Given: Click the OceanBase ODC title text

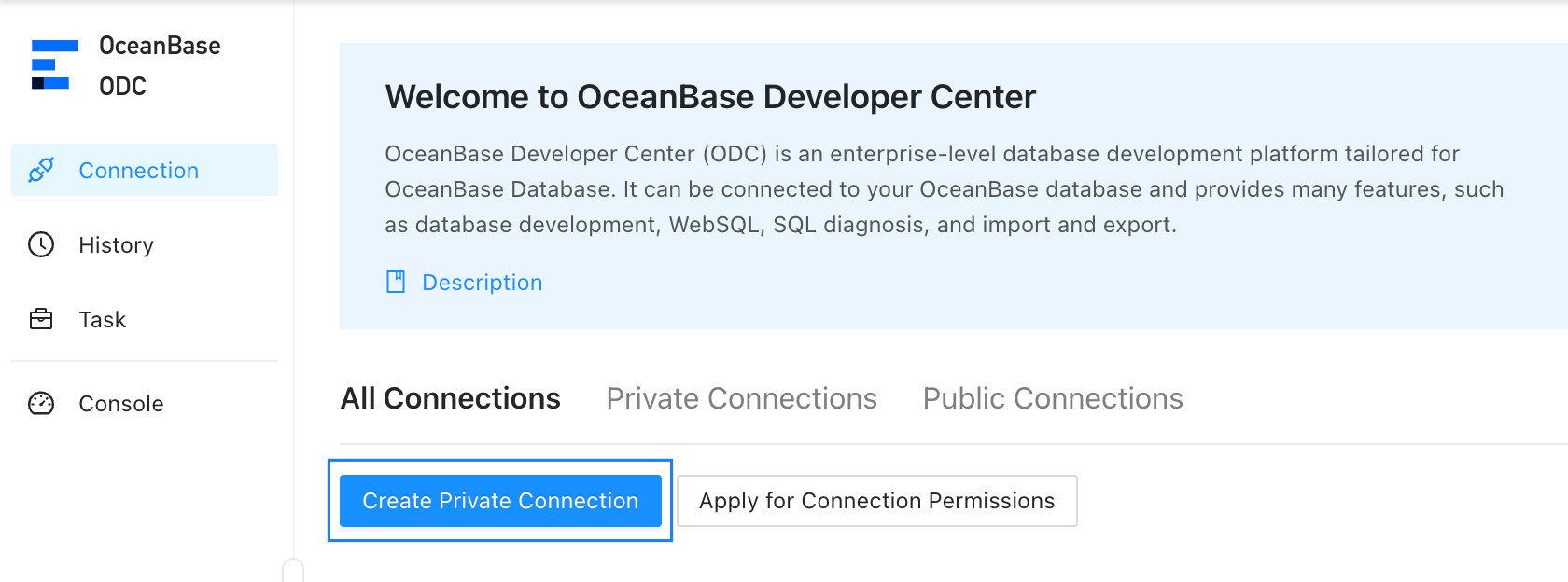Looking at the screenshot, I should click(x=160, y=65).
